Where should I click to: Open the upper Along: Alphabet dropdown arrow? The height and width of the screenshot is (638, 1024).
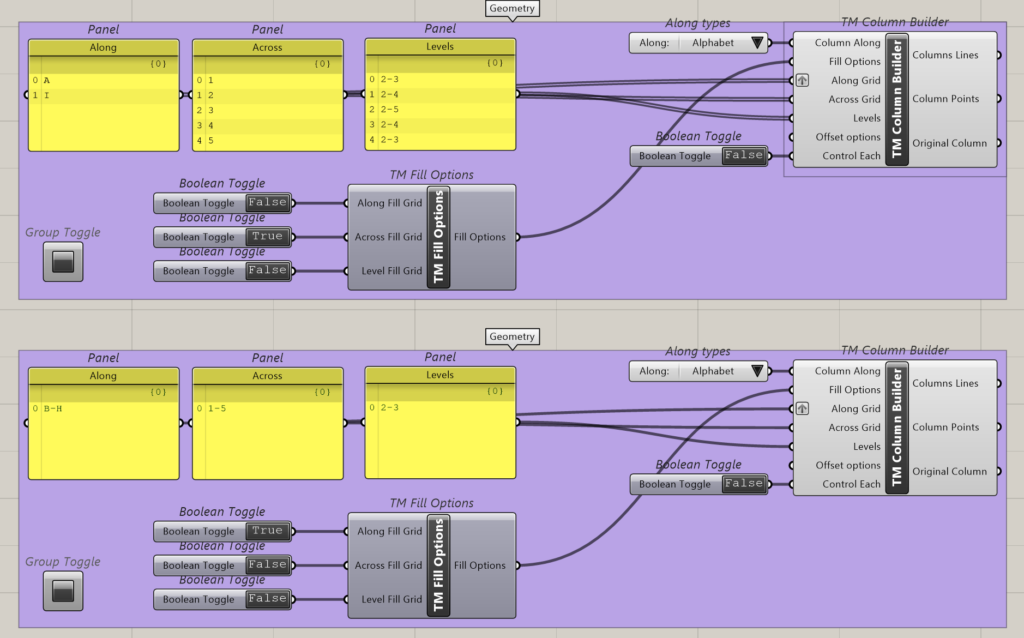pos(757,43)
